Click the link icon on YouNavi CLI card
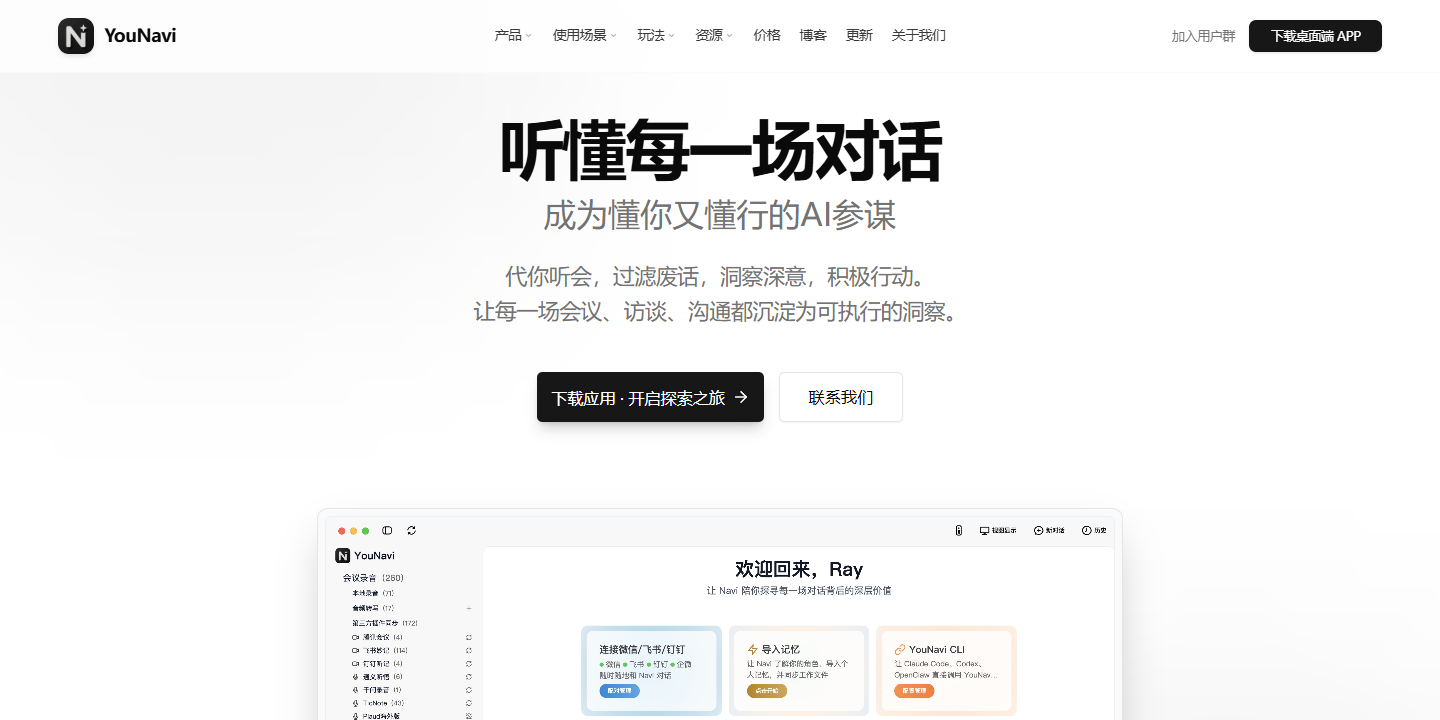1440x720 pixels. 900,649
